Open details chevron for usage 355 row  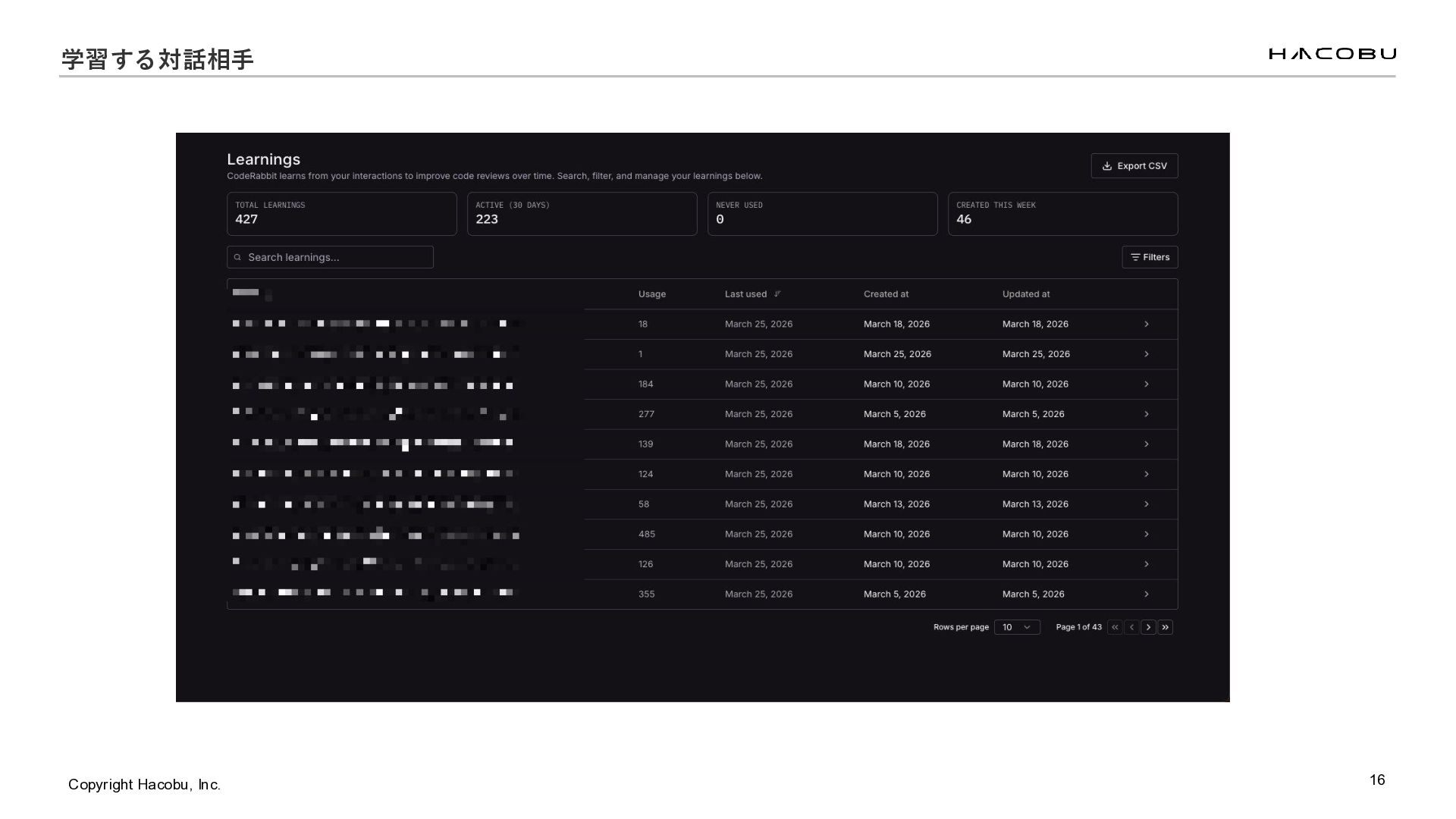pyautogui.click(x=1146, y=594)
